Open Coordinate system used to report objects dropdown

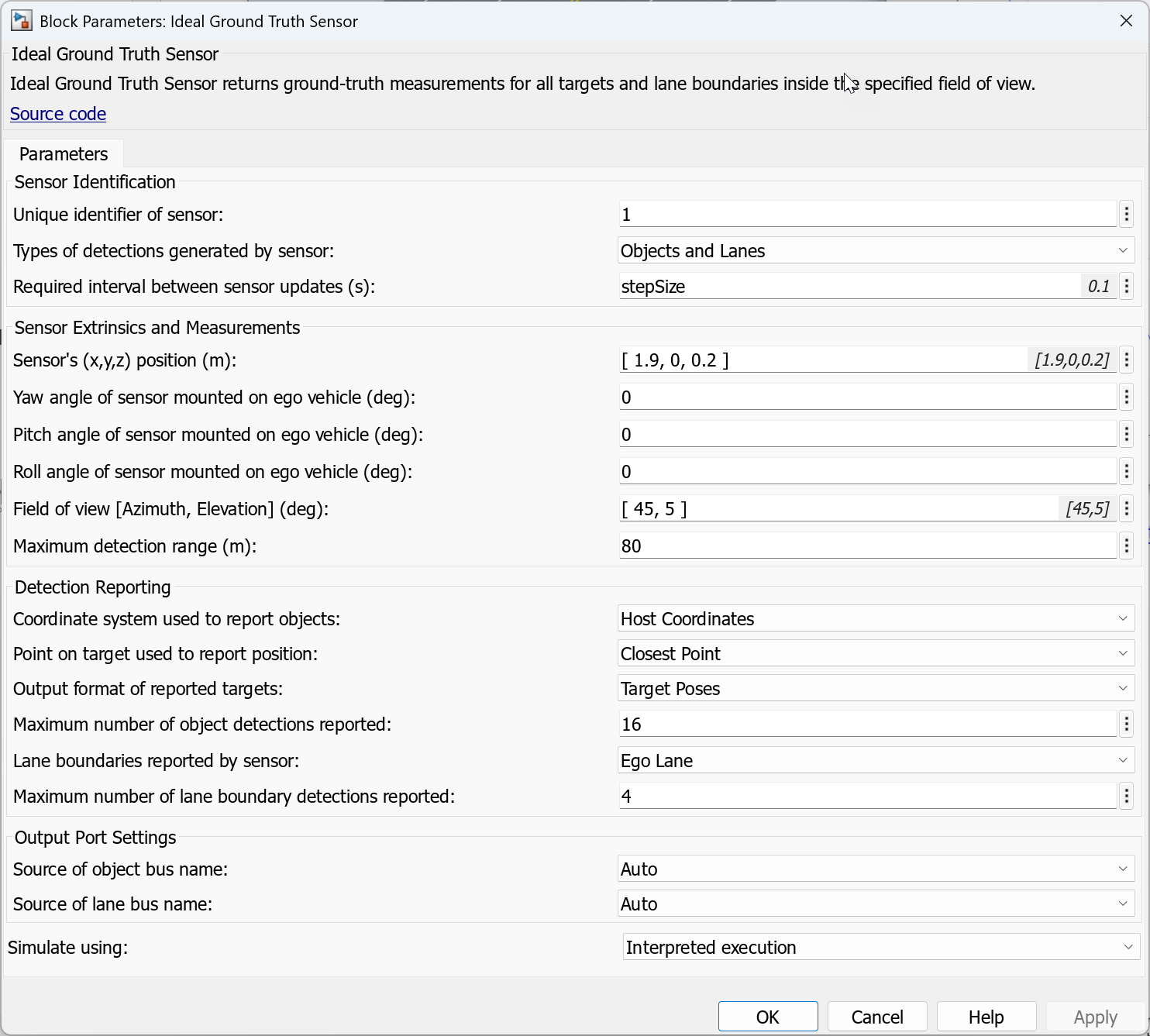tap(876, 619)
